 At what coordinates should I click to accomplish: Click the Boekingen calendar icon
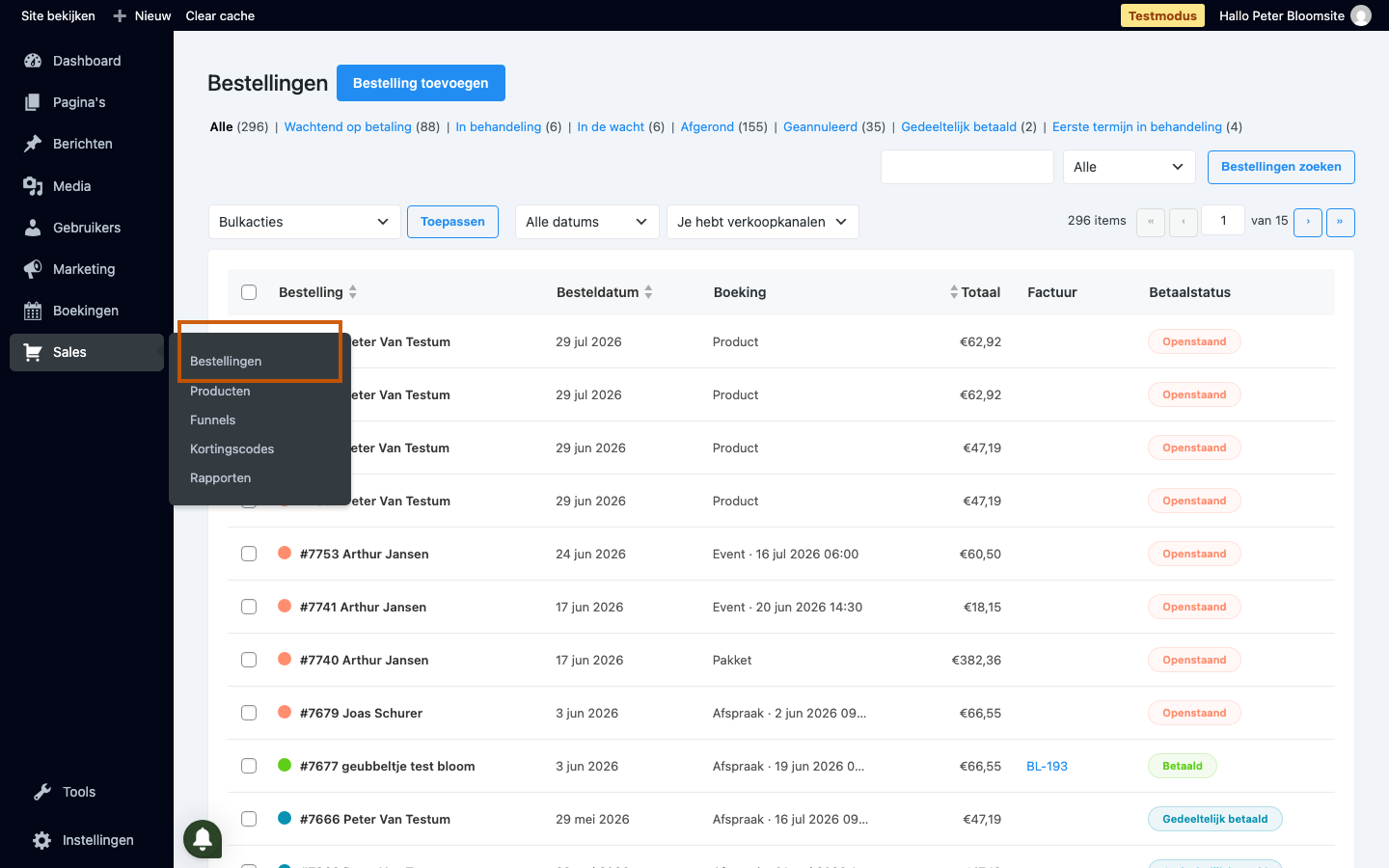click(33, 311)
